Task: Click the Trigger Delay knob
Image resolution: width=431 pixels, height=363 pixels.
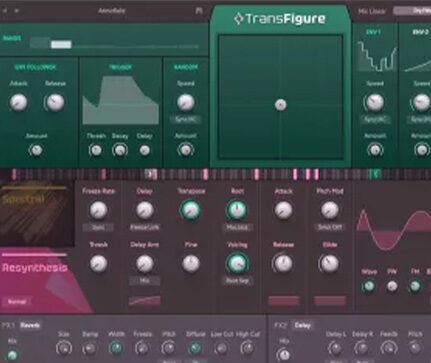Action: tap(144, 150)
